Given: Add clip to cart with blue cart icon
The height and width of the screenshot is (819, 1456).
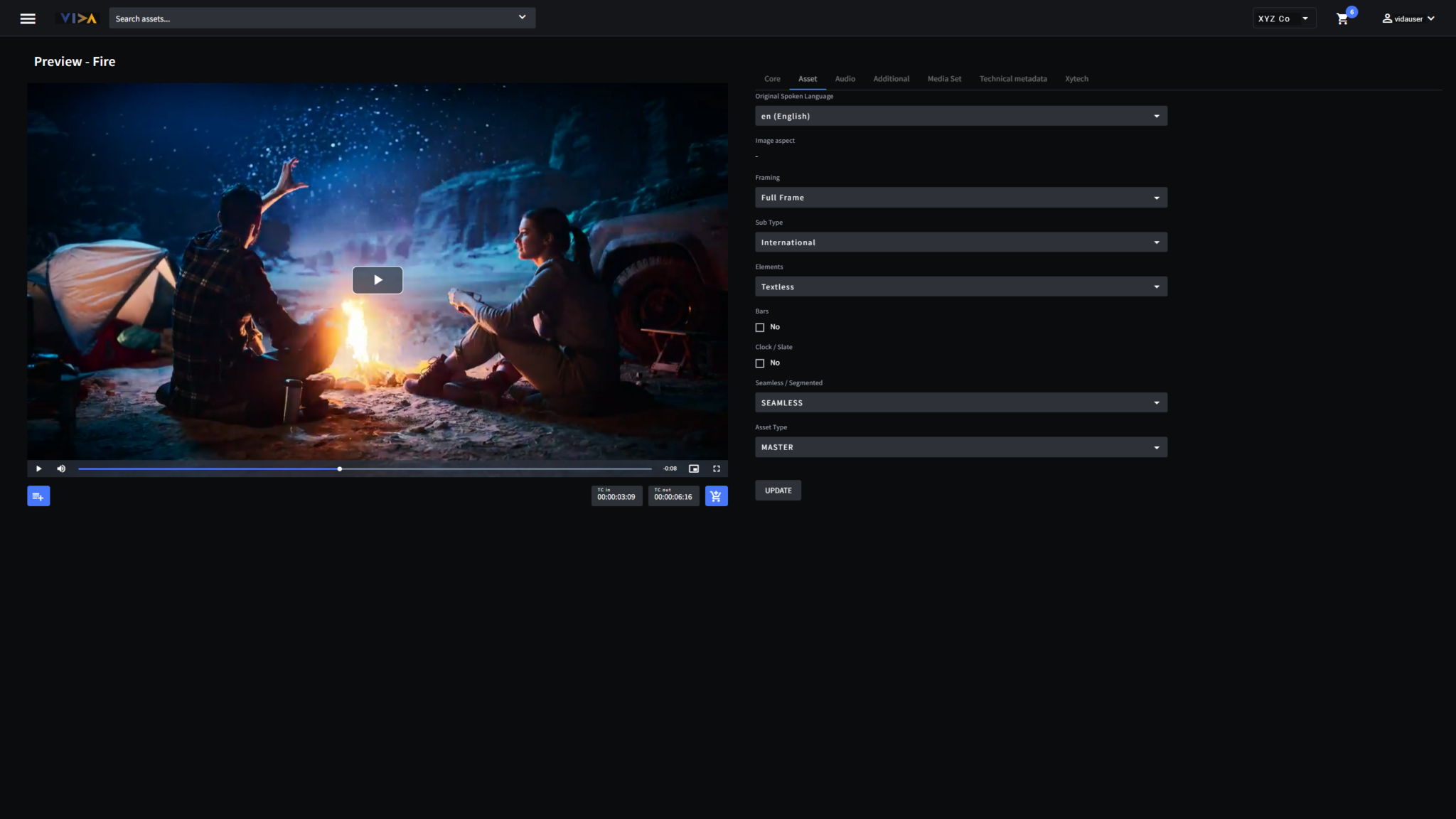Looking at the screenshot, I should click(716, 496).
